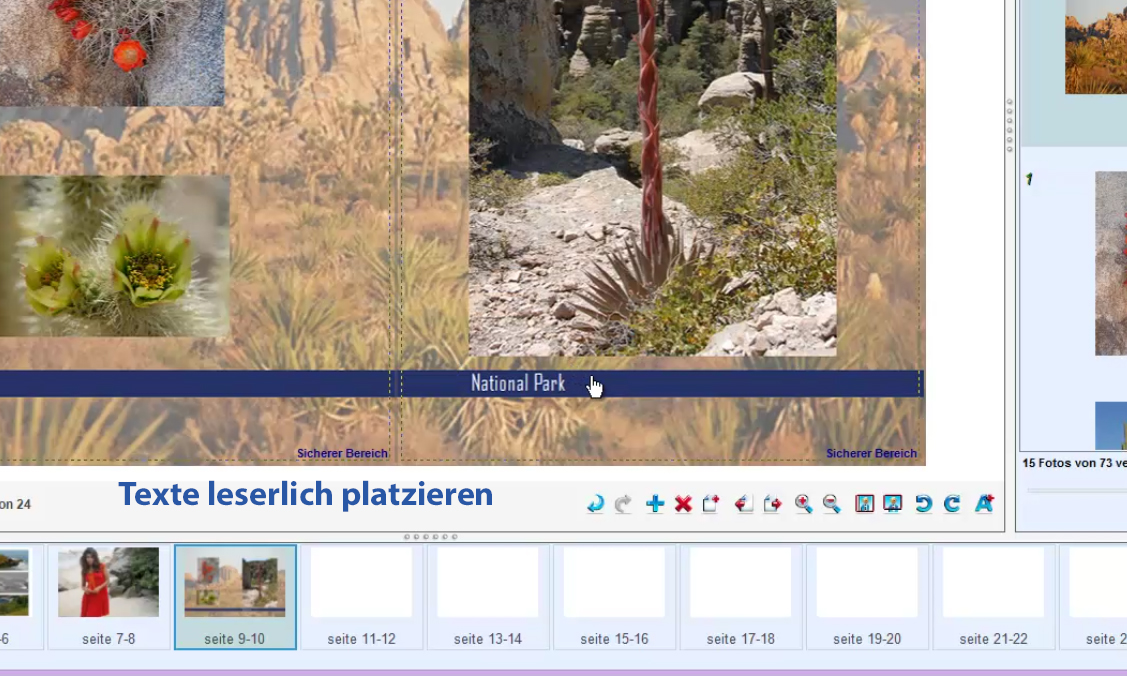Click the portrait photo frame icon
1127x676 pixels.
pos(864,504)
